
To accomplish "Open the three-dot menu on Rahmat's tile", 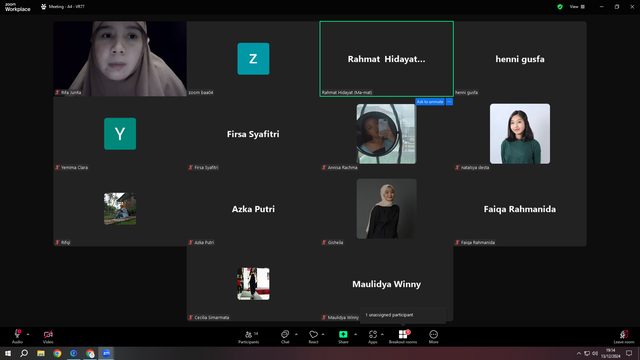I will coord(449,102).
